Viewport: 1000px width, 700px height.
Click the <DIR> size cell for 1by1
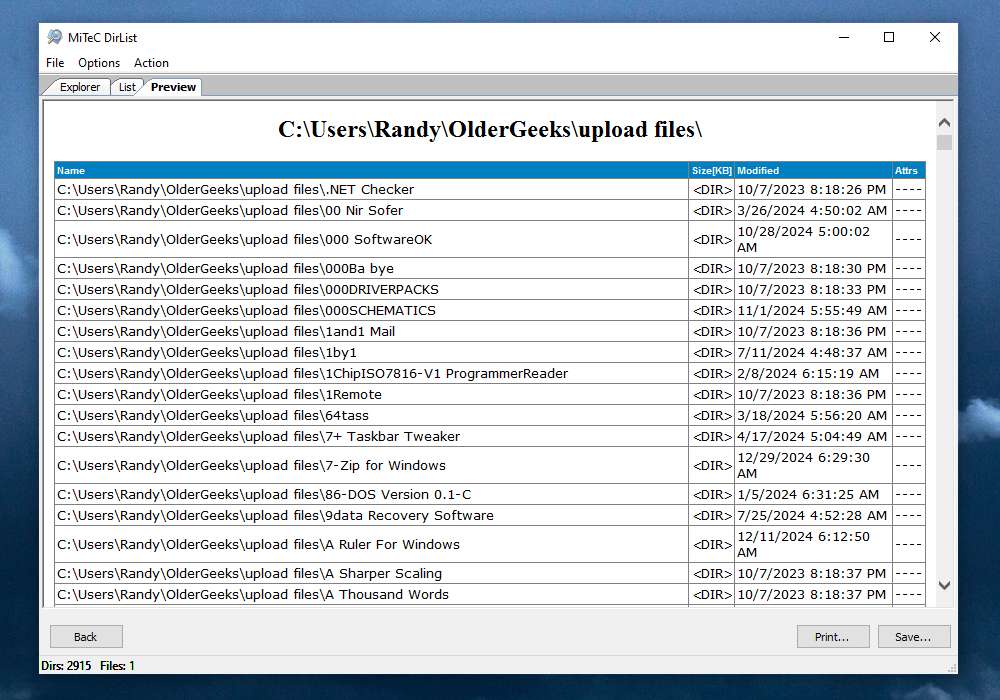coord(712,353)
